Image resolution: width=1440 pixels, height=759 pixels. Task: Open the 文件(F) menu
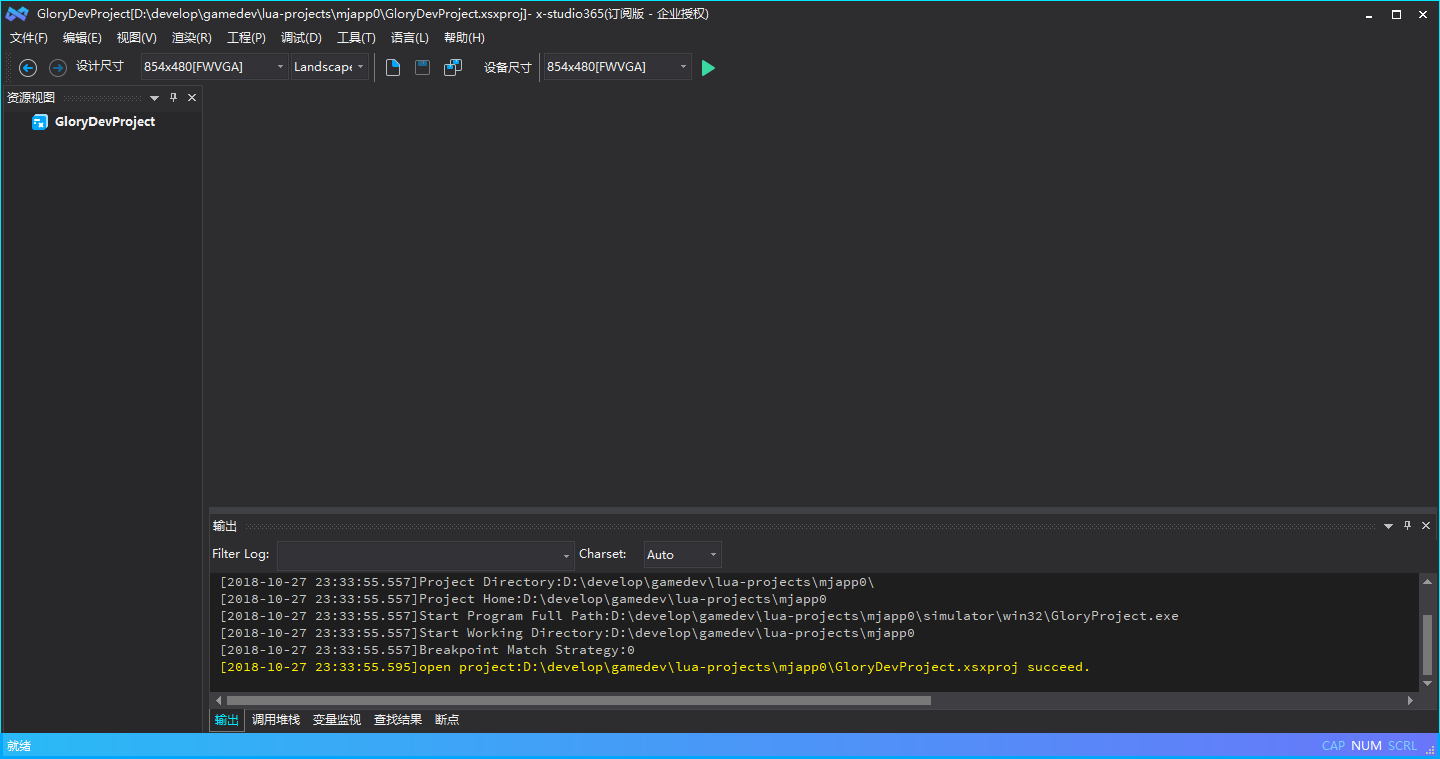[29, 38]
